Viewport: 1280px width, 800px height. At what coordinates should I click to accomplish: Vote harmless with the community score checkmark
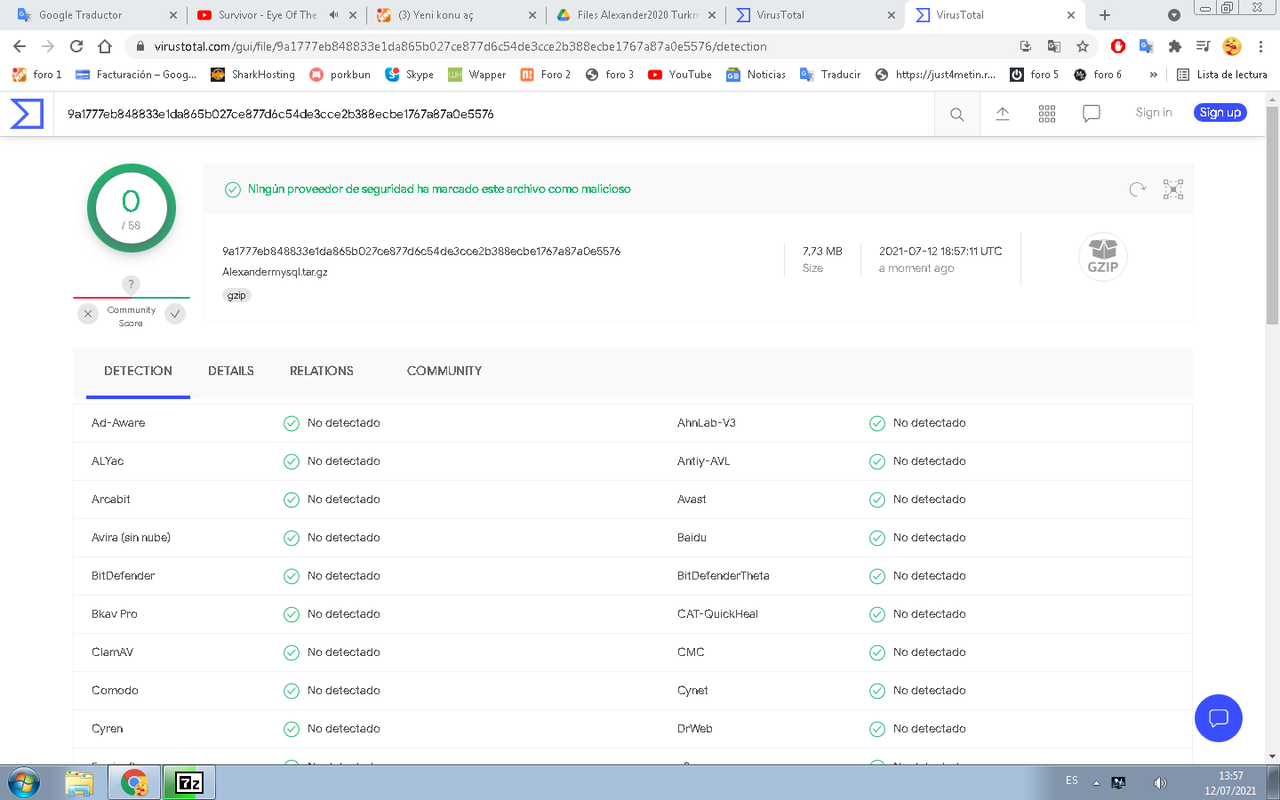pyautogui.click(x=175, y=314)
